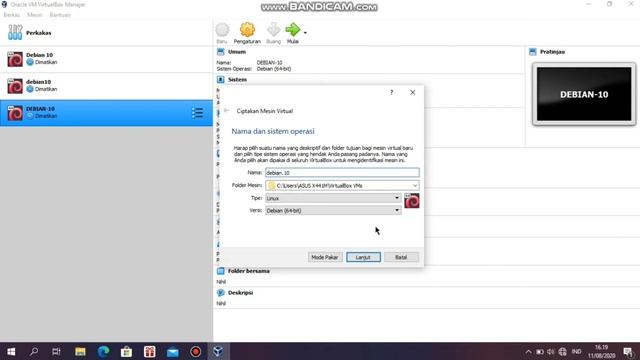Viewport: 640px width, 360px height.
Task: Click the battery icon in system tray
Action: tap(540, 352)
